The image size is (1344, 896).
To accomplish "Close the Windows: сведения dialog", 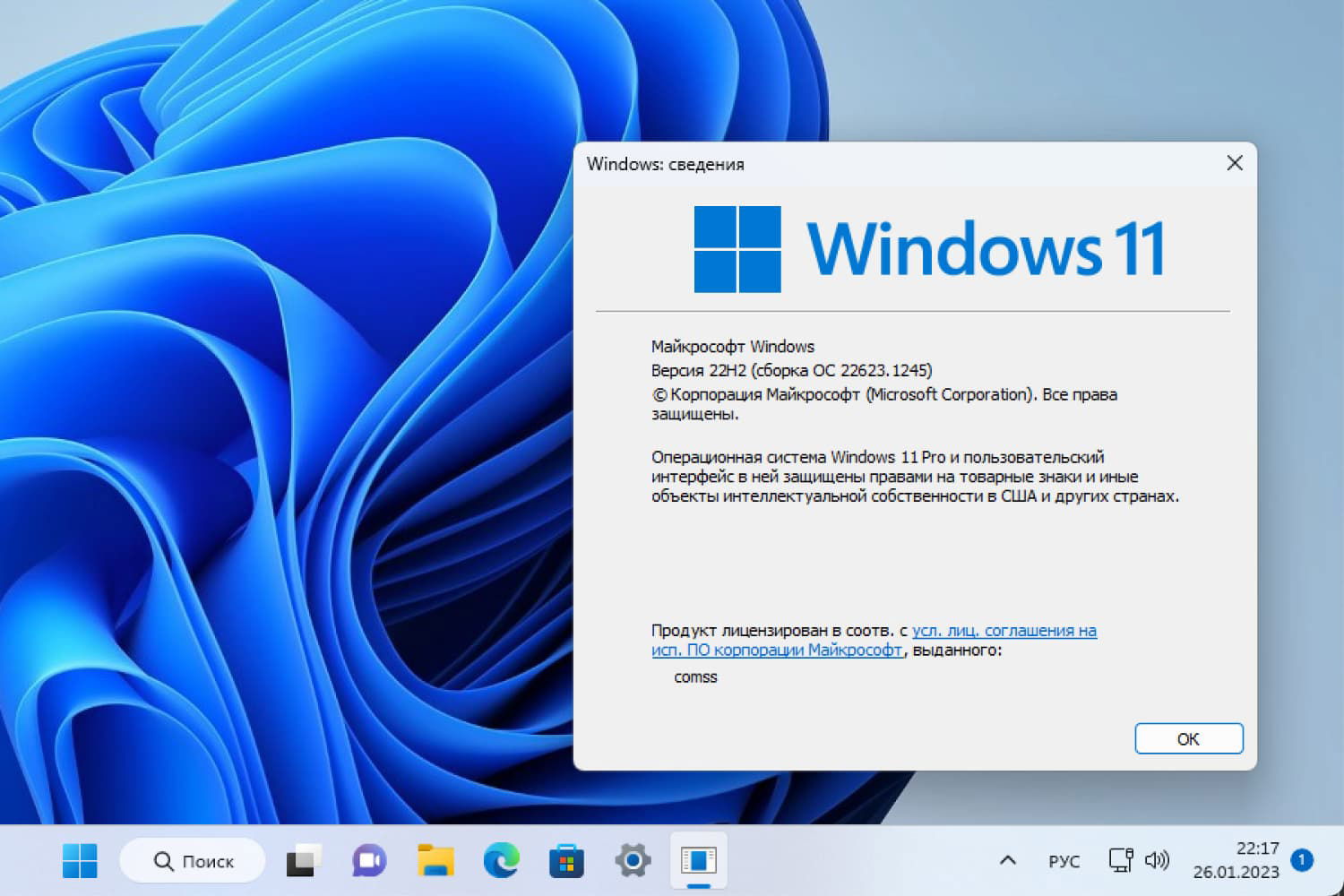I will pyautogui.click(x=1235, y=163).
